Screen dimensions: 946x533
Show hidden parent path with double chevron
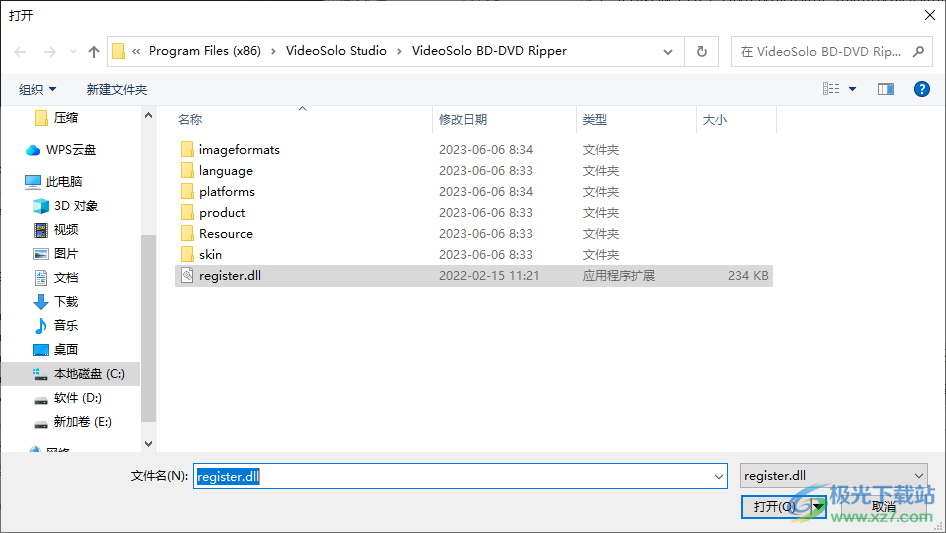click(136, 51)
